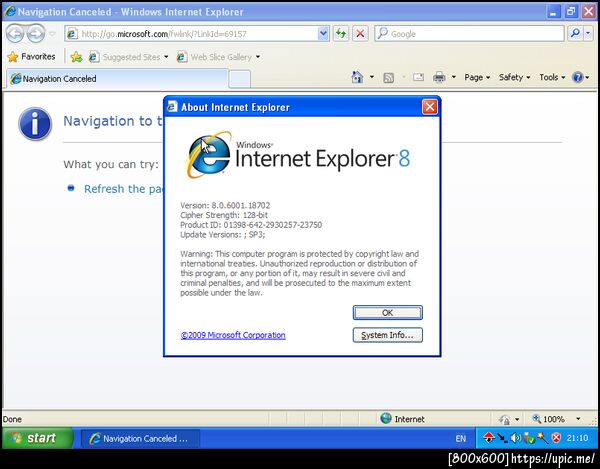This screenshot has height=469, width=600.
Task: Open the Favorites star button
Action: [31, 57]
